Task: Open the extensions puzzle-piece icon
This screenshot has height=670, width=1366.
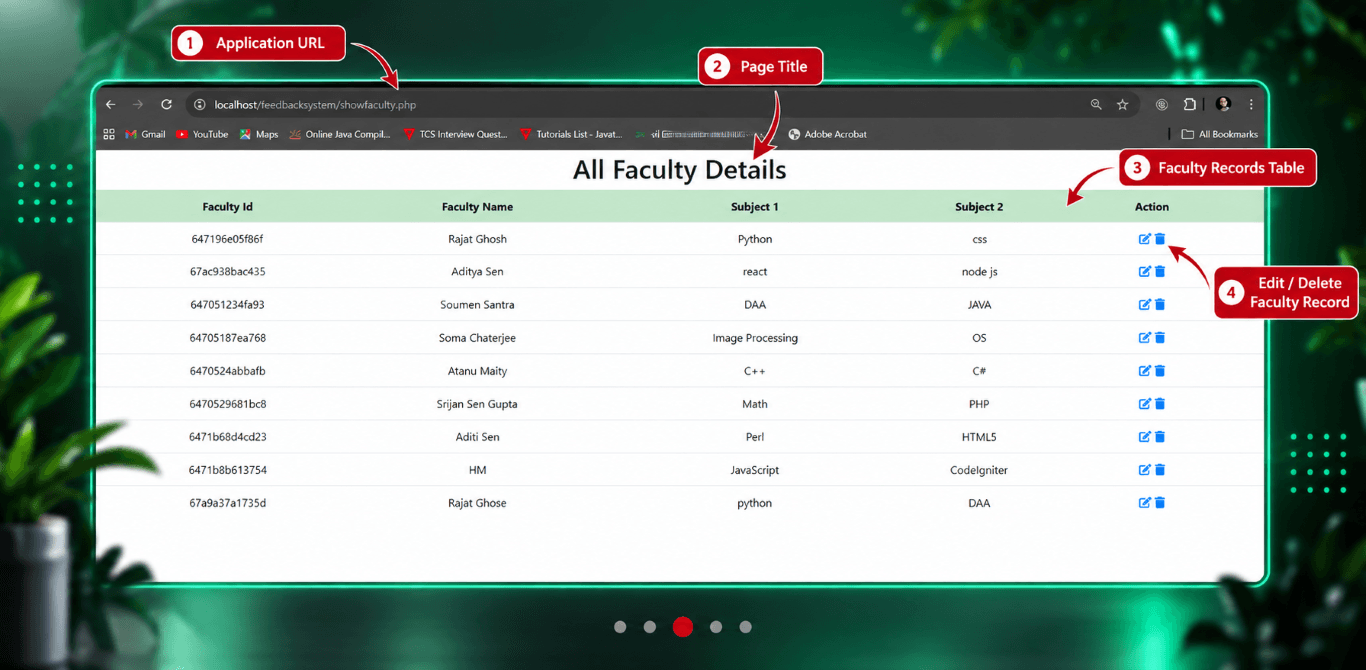Action: 1190,105
